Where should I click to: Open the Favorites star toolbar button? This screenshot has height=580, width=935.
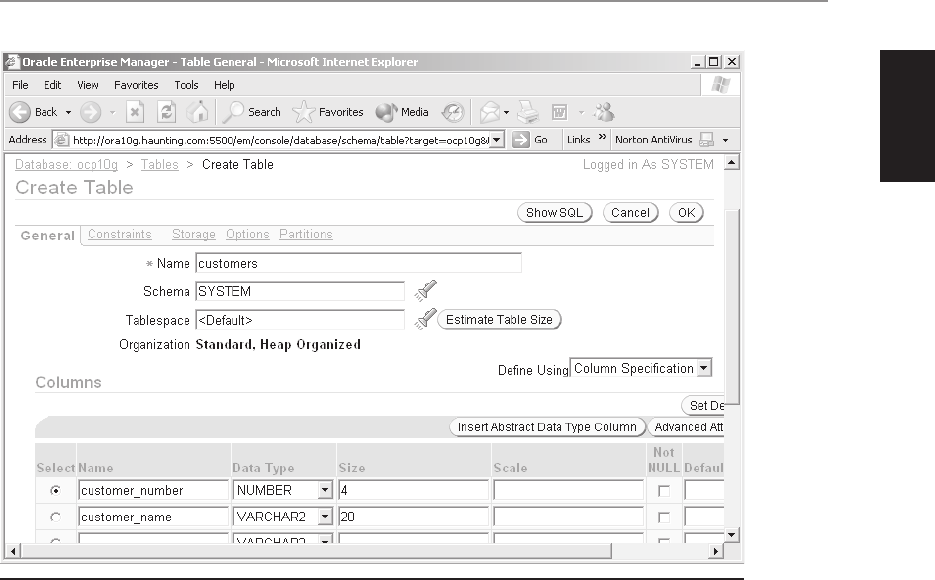328,112
